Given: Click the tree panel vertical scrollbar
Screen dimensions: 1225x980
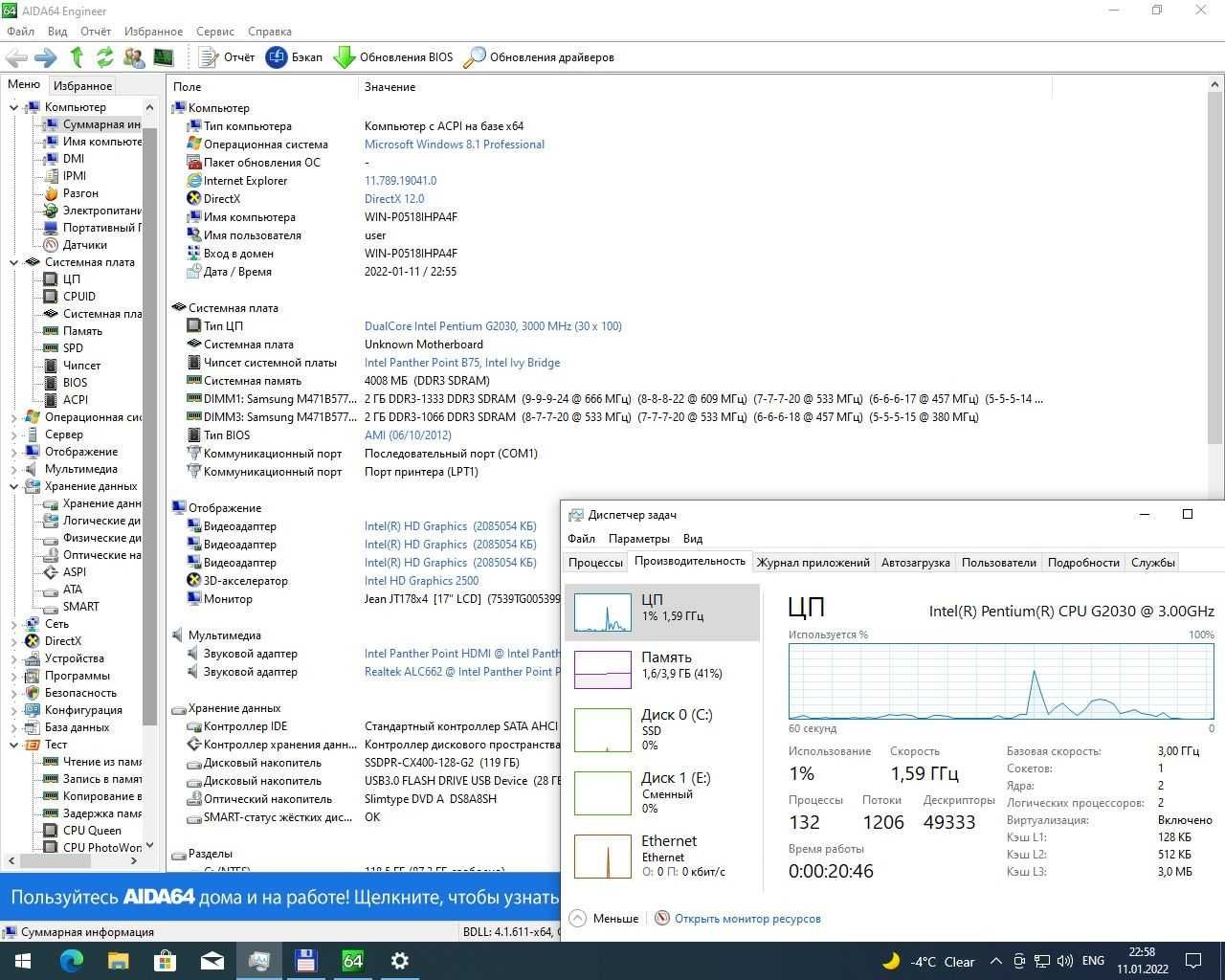Looking at the screenshot, I should (149, 475).
